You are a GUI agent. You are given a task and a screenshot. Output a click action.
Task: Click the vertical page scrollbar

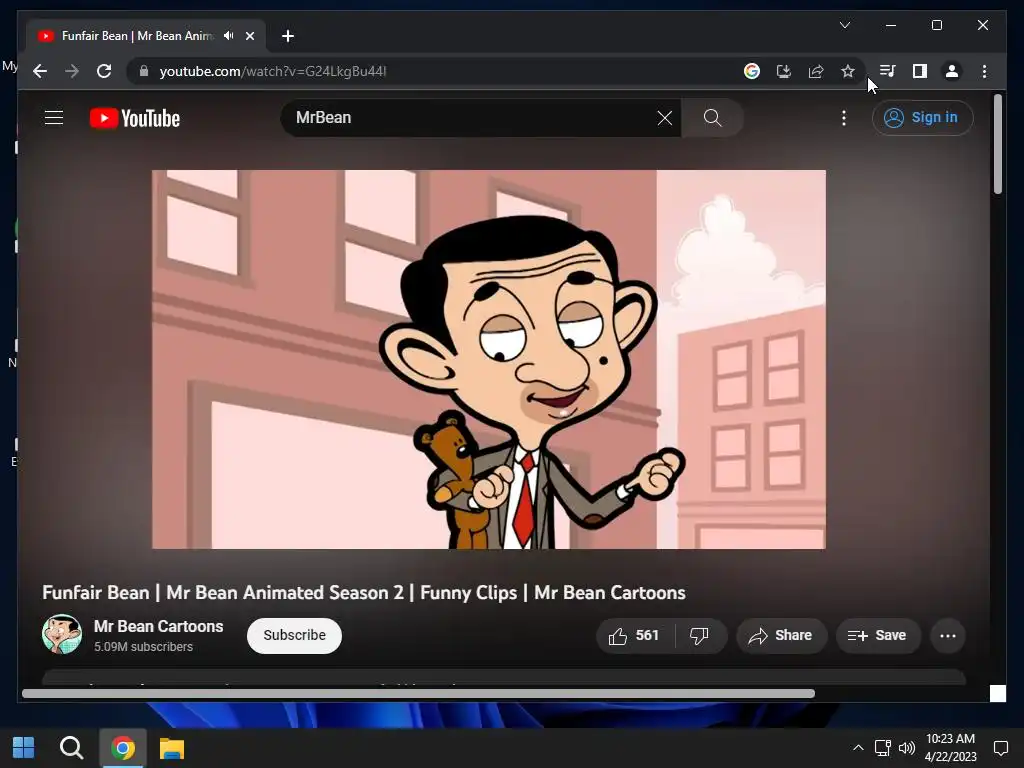tap(997, 144)
